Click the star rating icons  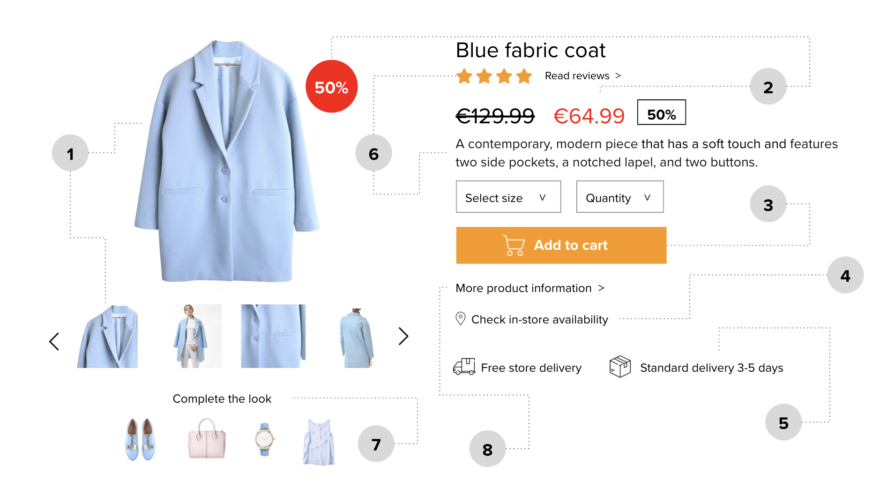coord(494,76)
